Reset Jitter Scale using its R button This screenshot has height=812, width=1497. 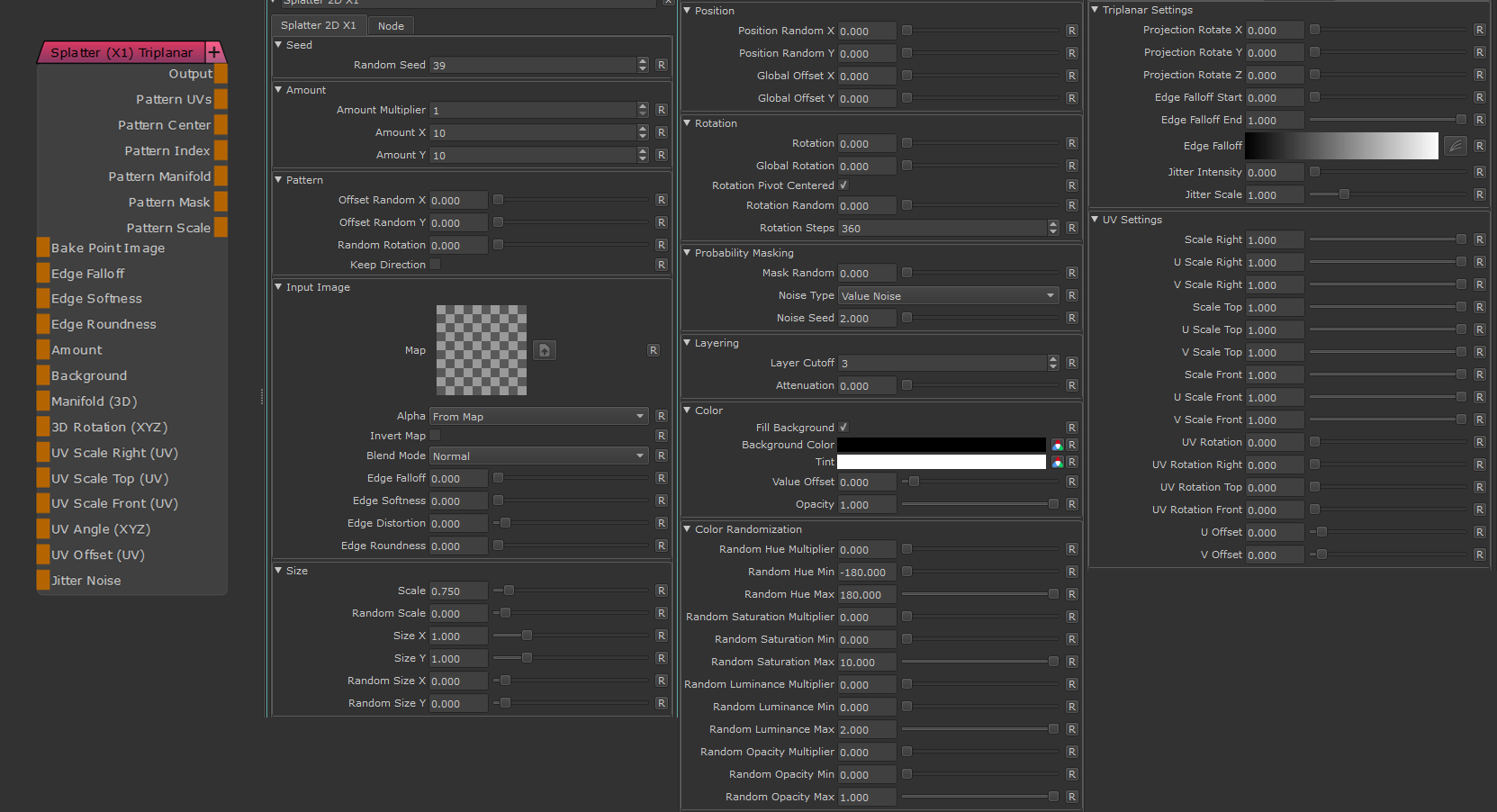pos(1479,194)
